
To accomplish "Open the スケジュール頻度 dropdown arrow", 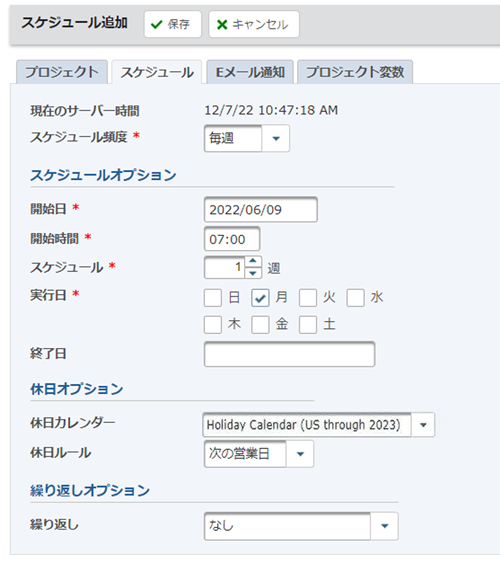I will (x=276, y=138).
